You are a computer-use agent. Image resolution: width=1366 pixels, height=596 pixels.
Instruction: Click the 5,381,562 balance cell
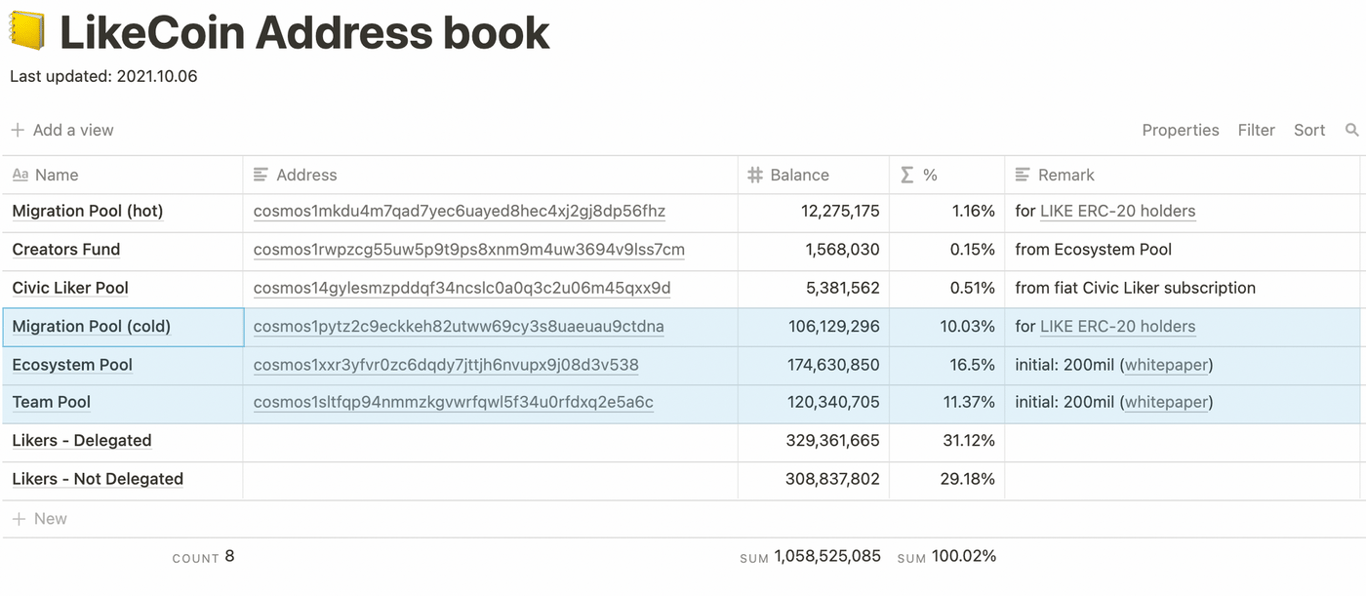click(813, 288)
